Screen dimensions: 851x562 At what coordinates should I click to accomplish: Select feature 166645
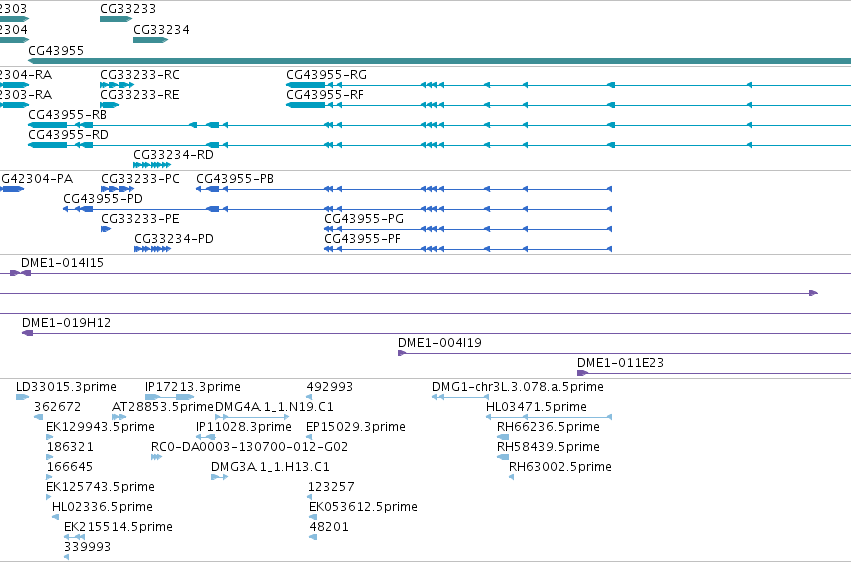(x=70, y=468)
